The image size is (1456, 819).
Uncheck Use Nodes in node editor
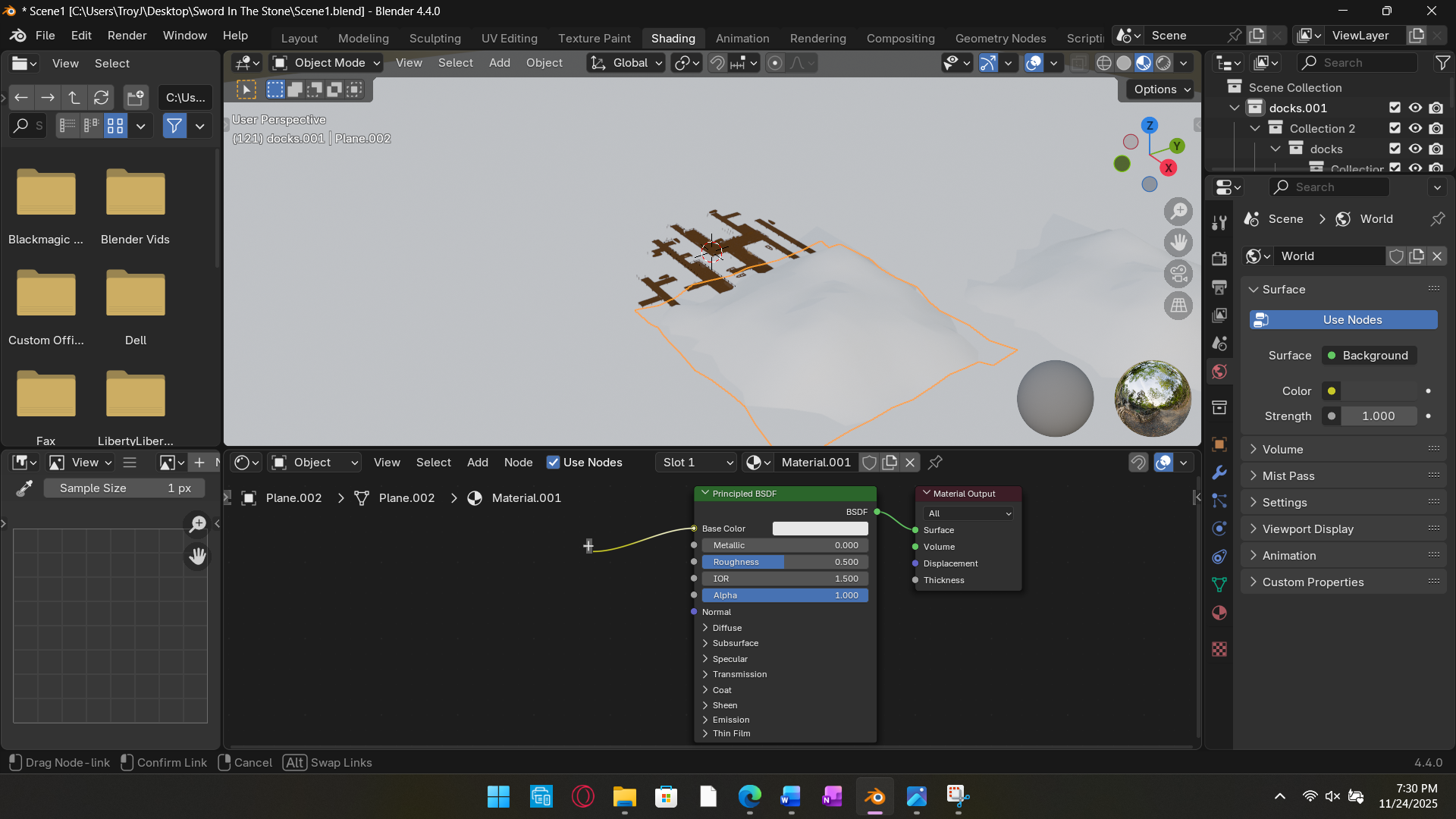click(554, 463)
